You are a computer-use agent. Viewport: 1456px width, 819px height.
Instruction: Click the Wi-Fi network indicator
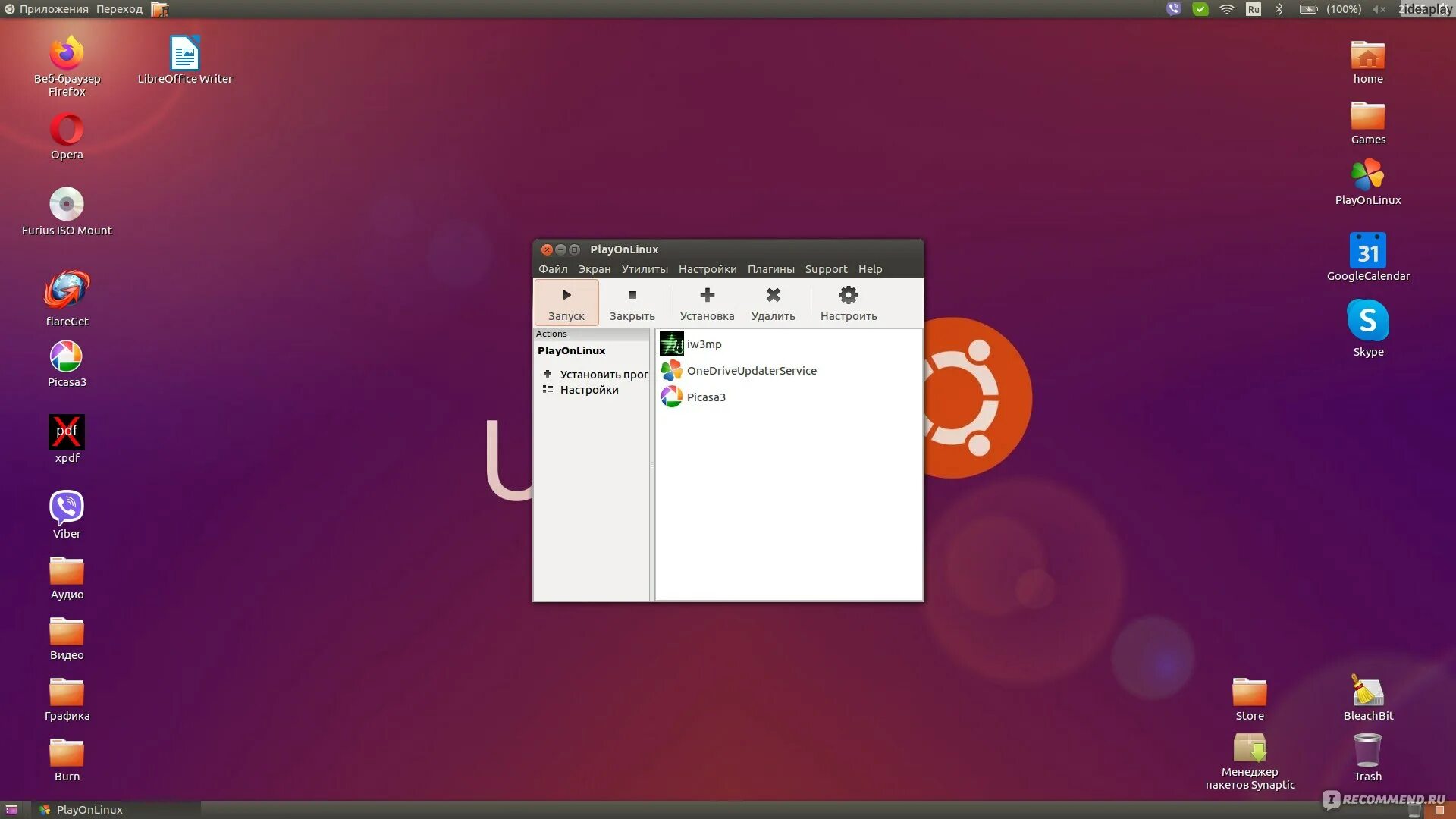[1226, 9]
